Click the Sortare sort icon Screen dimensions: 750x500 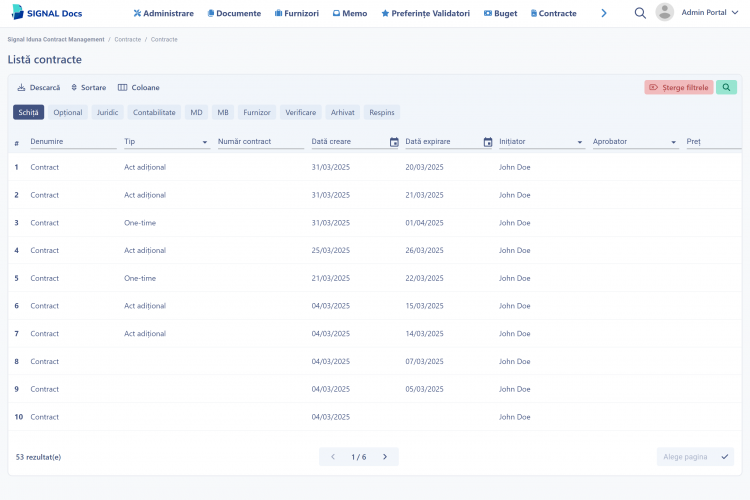click(x=74, y=88)
